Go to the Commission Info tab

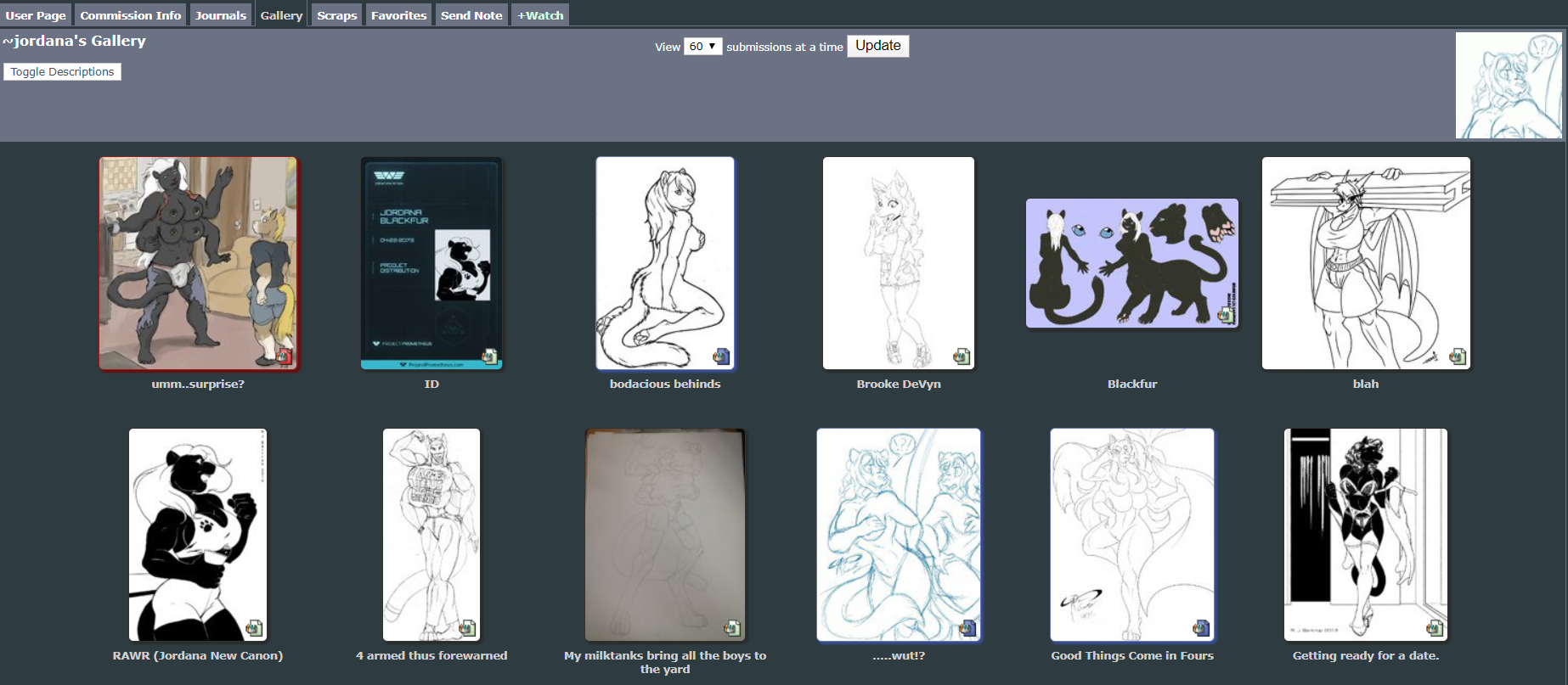[x=131, y=15]
